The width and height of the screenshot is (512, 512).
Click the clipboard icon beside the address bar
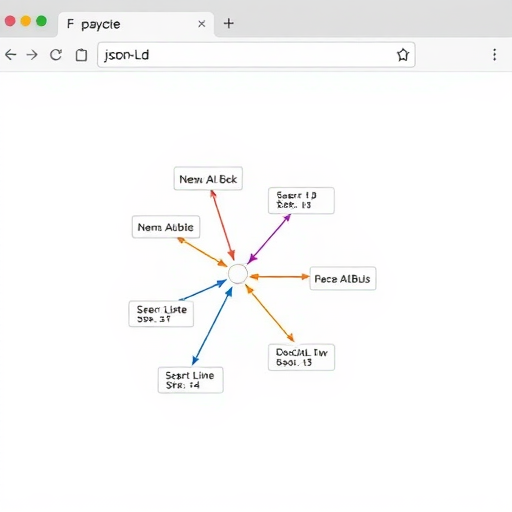[81, 55]
